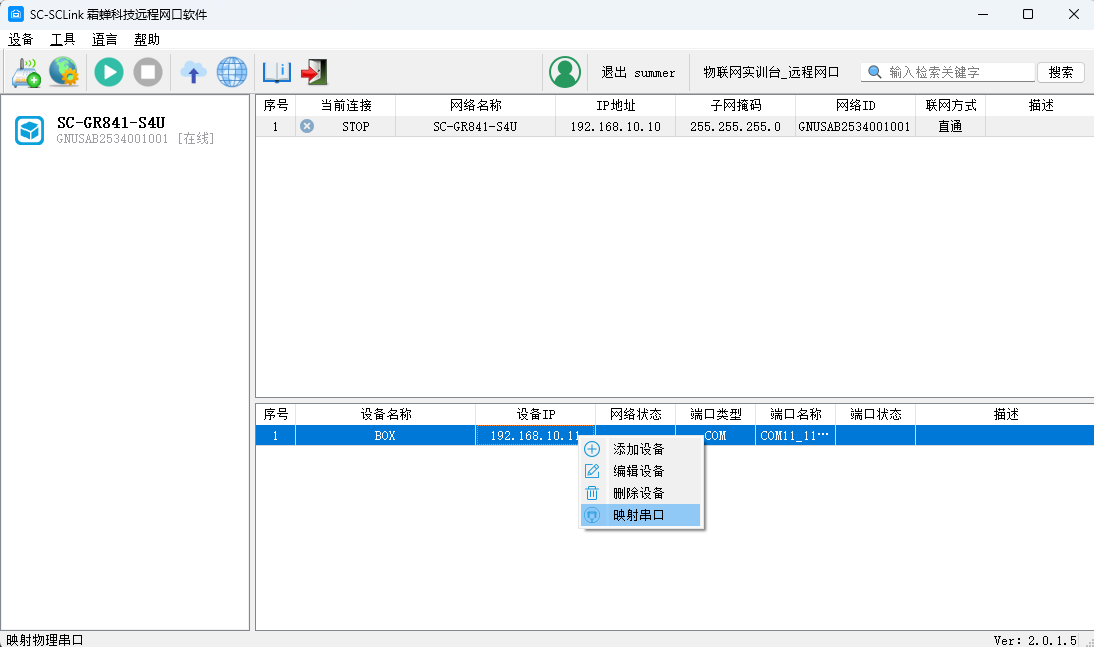Click the blue globe web icon
The image size is (1094, 647).
click(232, 72)
